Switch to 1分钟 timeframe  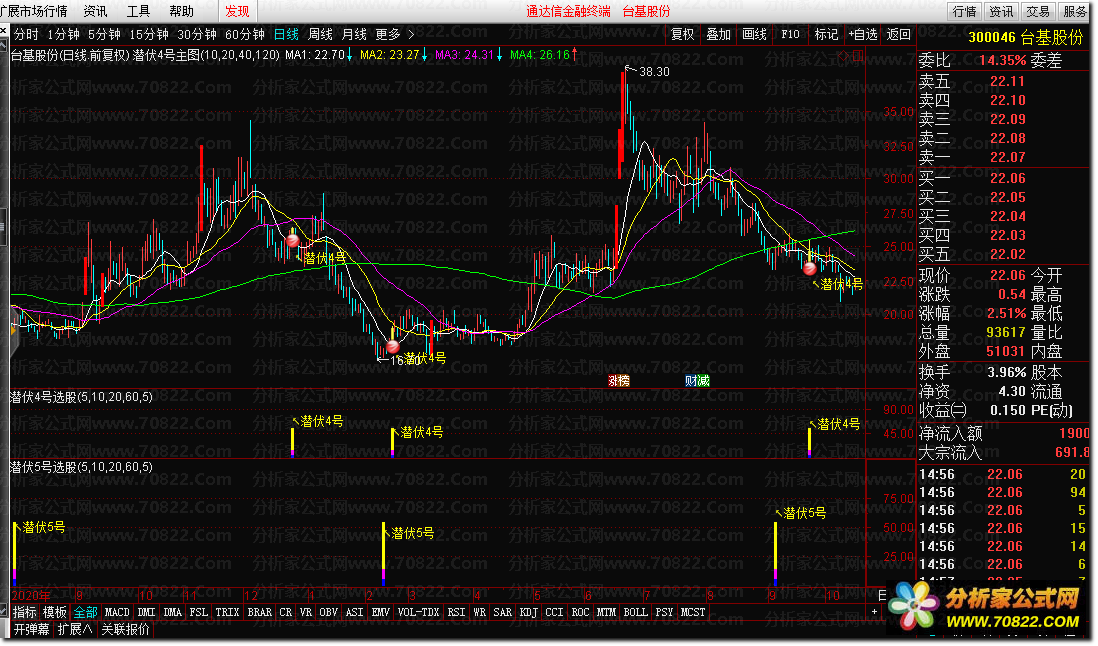(x=63, y=34)
